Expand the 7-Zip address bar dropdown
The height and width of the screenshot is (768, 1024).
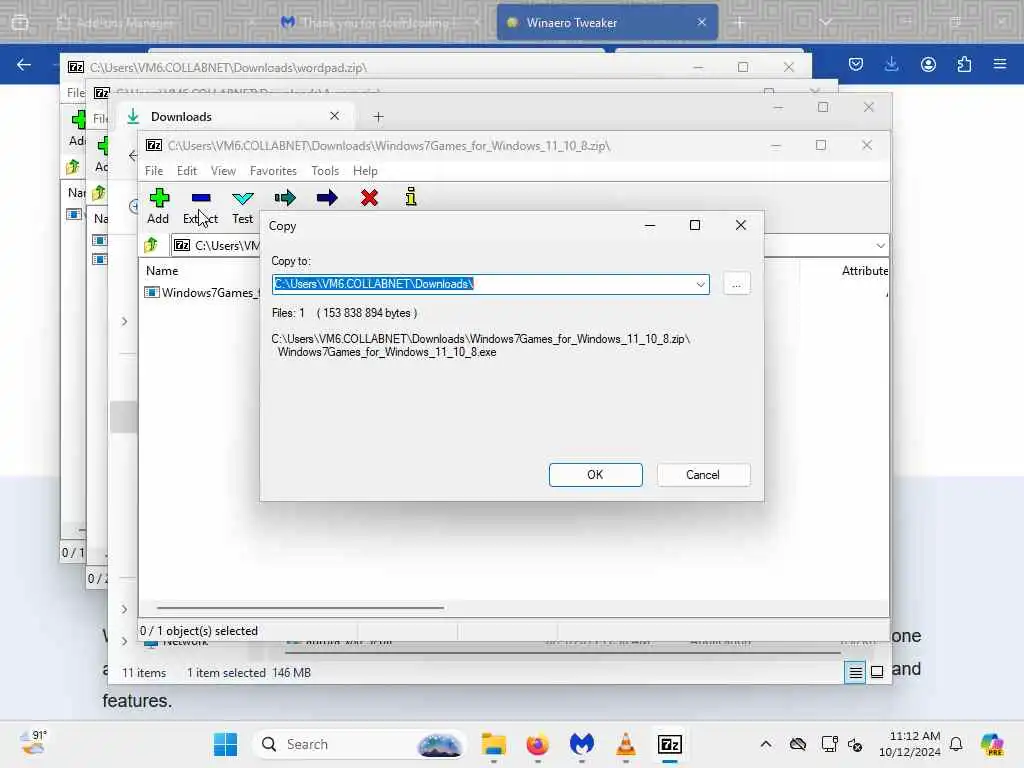tap(880, 246)
